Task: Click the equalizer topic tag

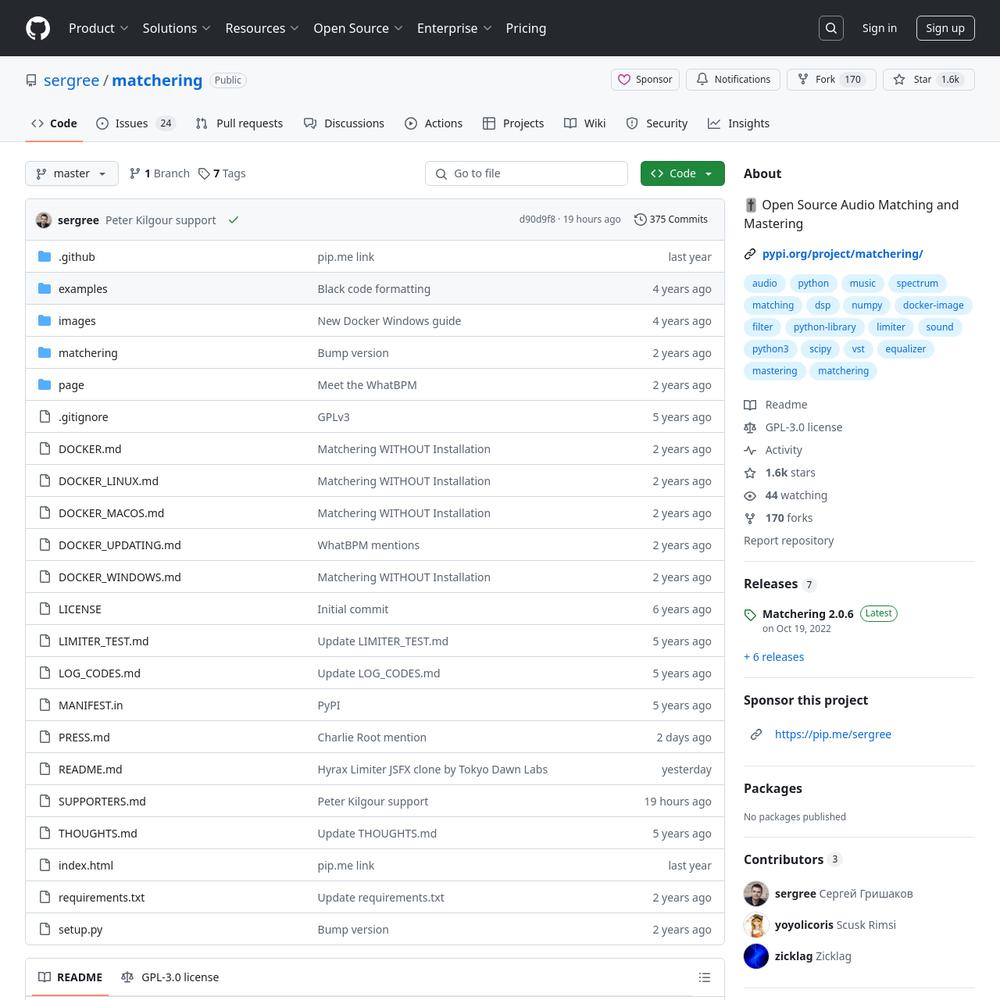Action: pyautogui.click(x=905, y=349)
